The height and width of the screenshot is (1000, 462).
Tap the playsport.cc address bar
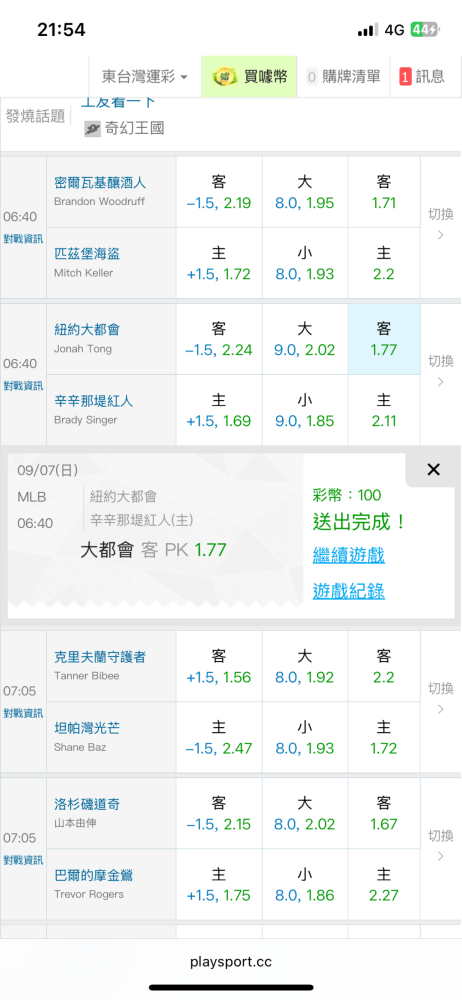[231, 962]
